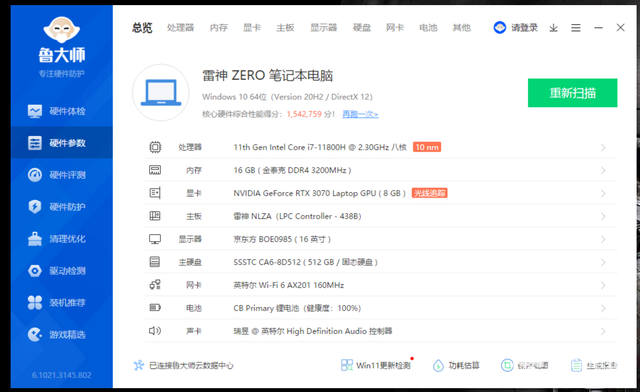
Task: Click 请登录 login text
Action: [524, 28]
